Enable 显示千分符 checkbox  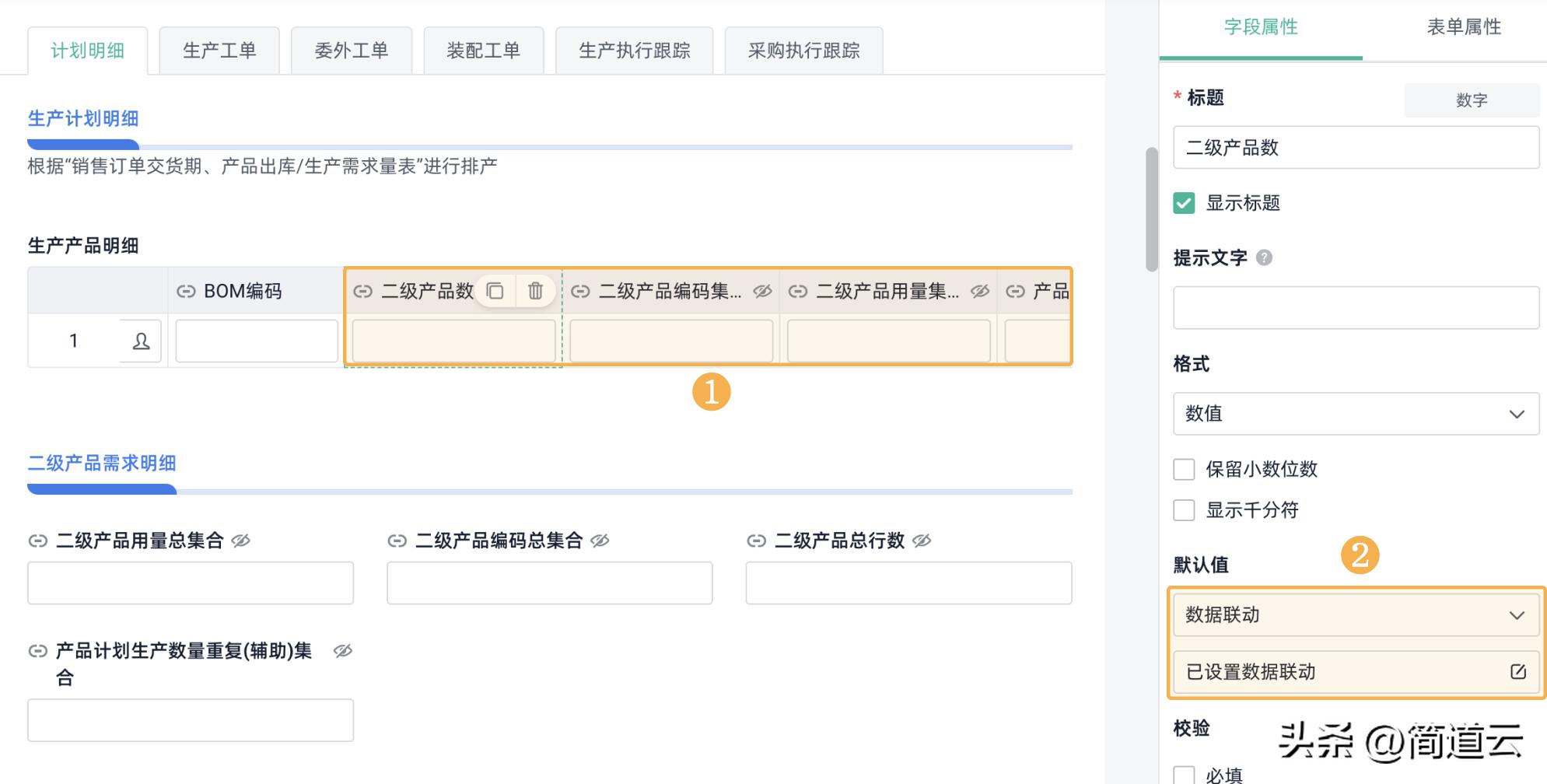(x=1184, y=511)
